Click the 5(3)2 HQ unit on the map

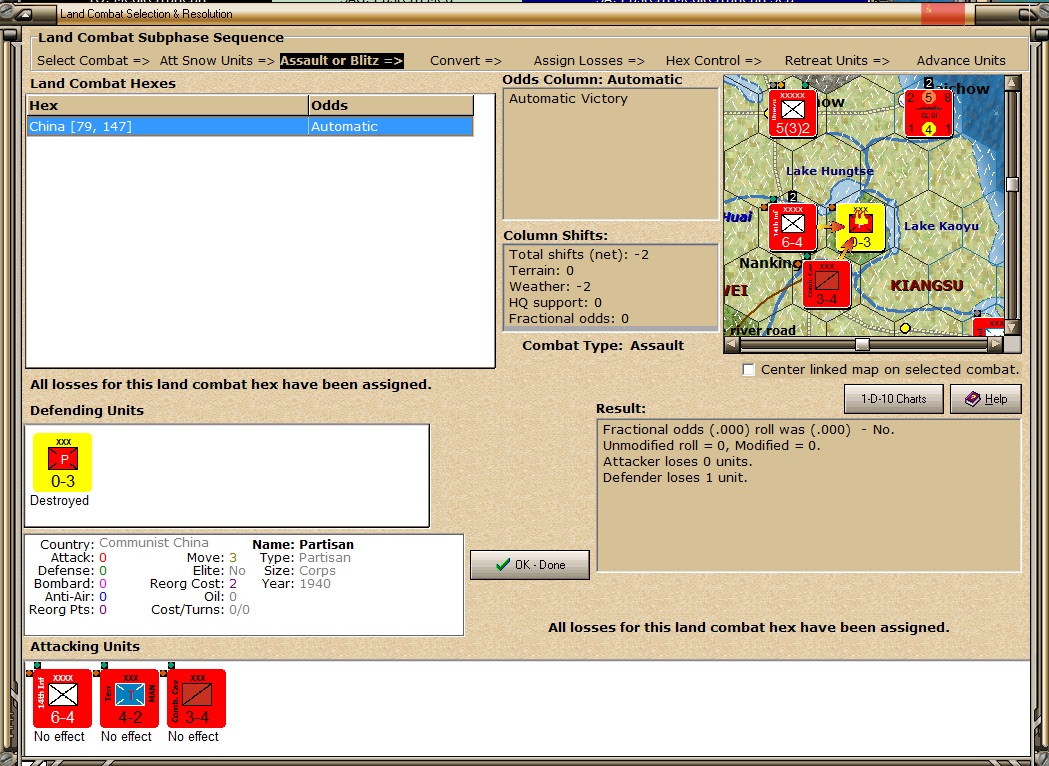pyautogui.click(x=792, y=113)
